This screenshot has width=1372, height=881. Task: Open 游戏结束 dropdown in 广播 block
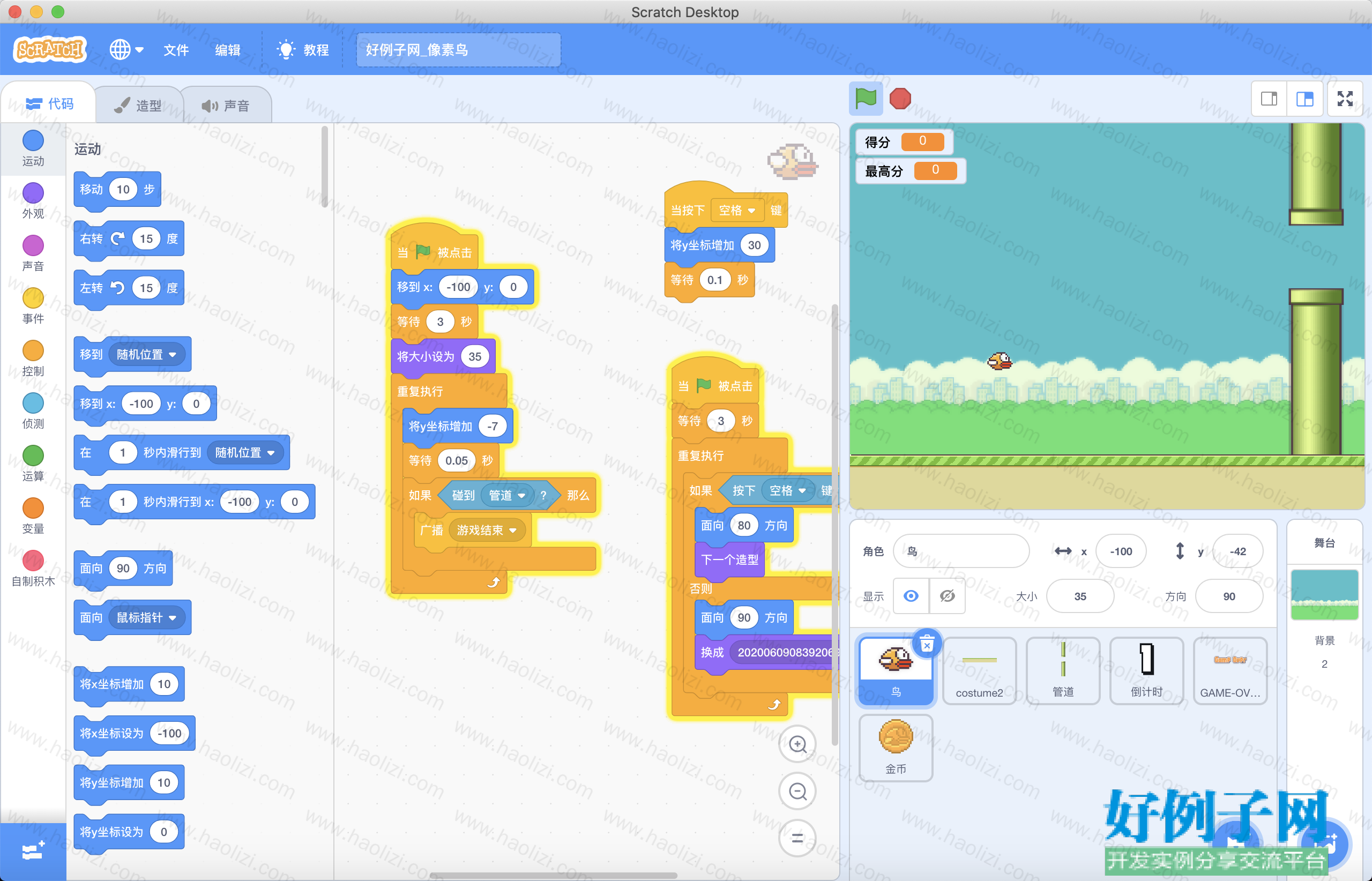pos(487,531)
